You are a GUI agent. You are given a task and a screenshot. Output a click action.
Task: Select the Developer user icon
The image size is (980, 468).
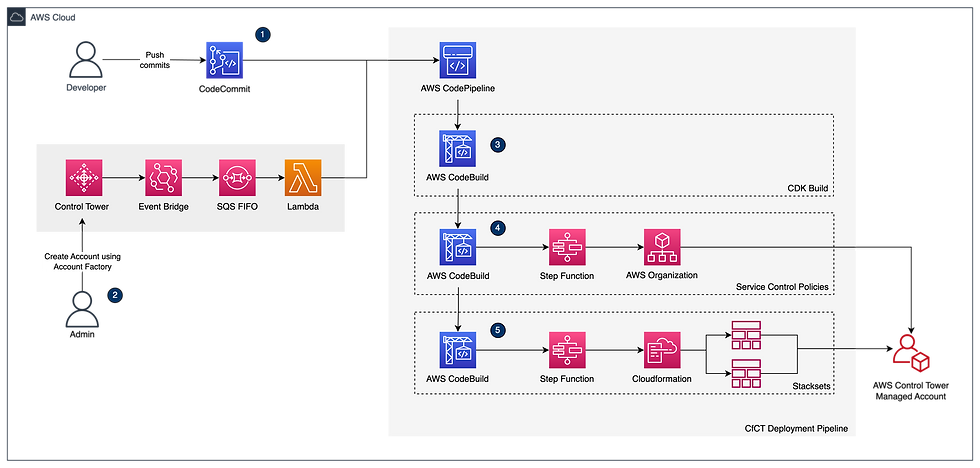coord(86,59)
